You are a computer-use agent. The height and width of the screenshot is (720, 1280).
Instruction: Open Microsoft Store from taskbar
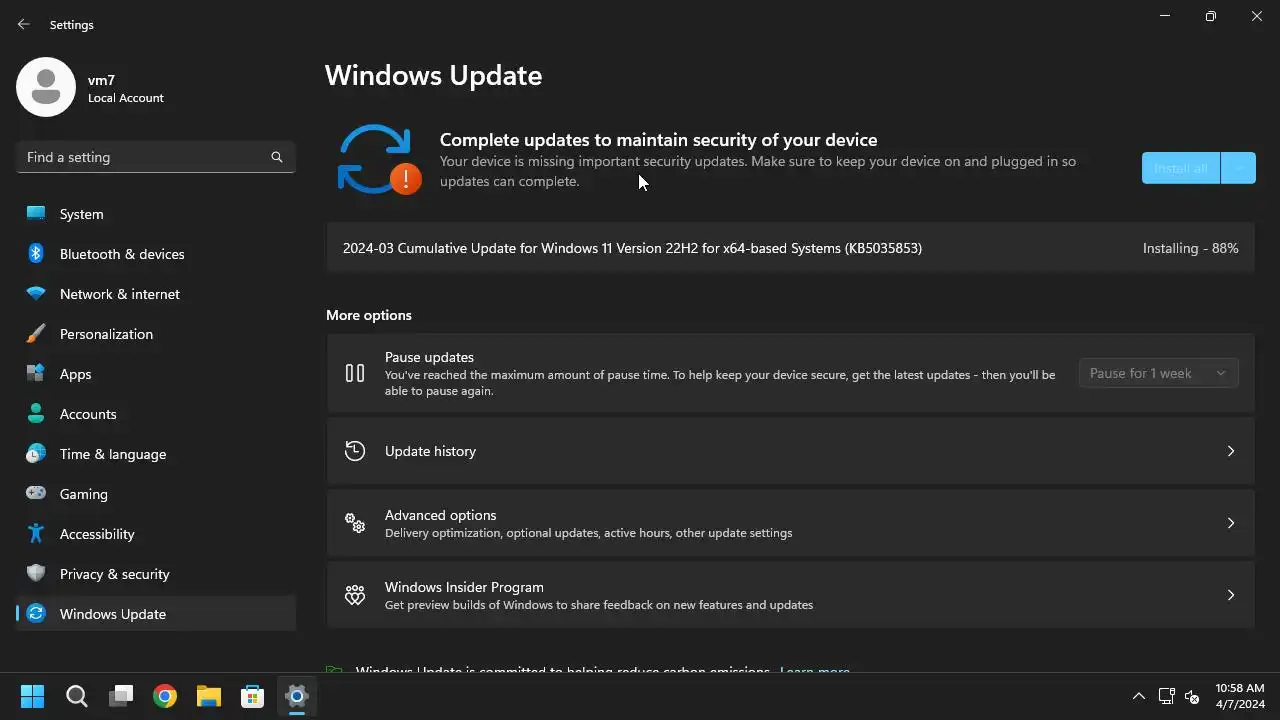(252, 696)
